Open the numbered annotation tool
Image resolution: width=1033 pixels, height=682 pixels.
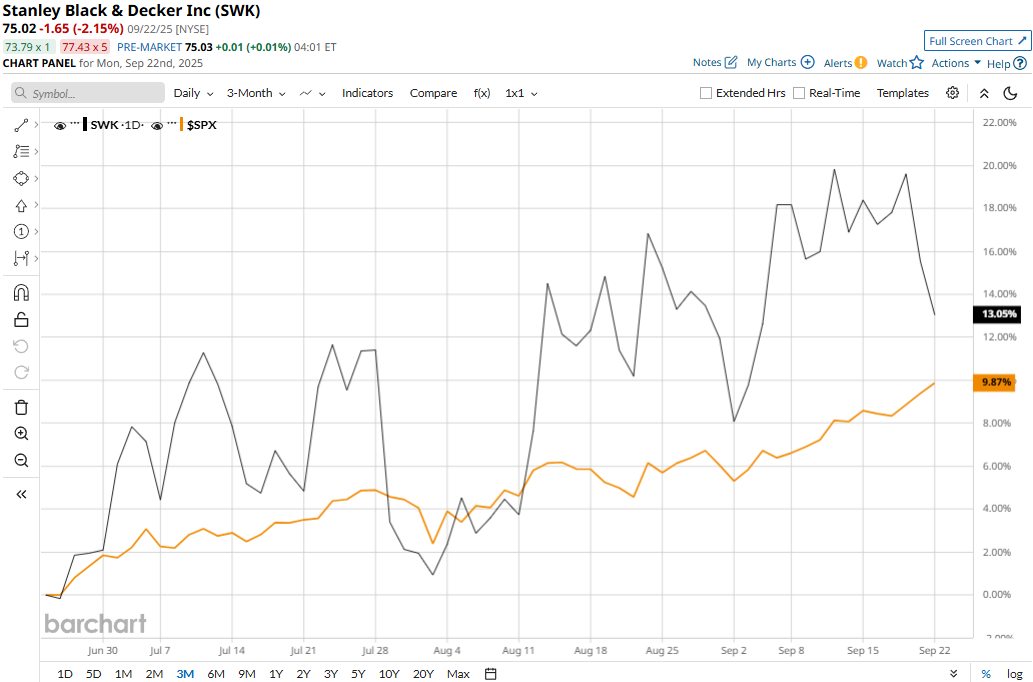tap(21, 231)
